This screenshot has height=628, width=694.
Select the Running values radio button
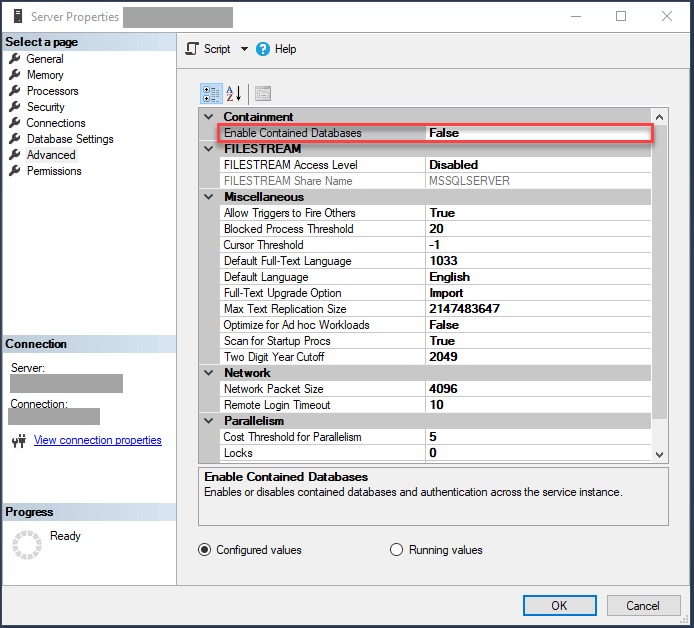pos(396,550)
